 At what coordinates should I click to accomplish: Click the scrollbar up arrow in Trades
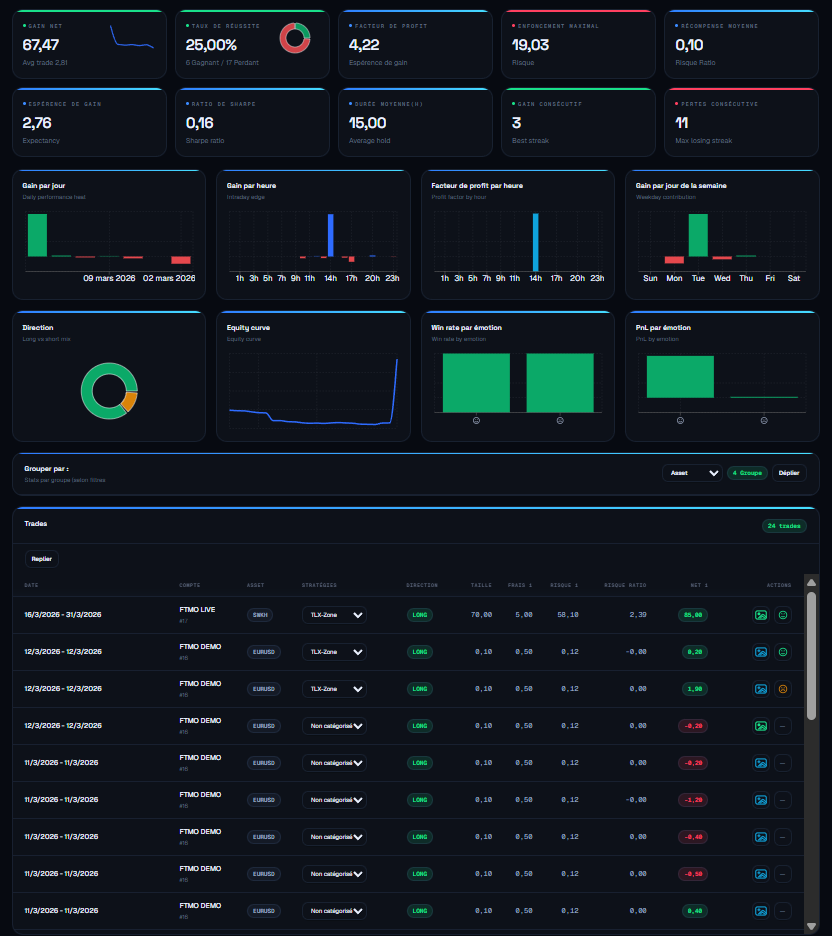(811, 583)
